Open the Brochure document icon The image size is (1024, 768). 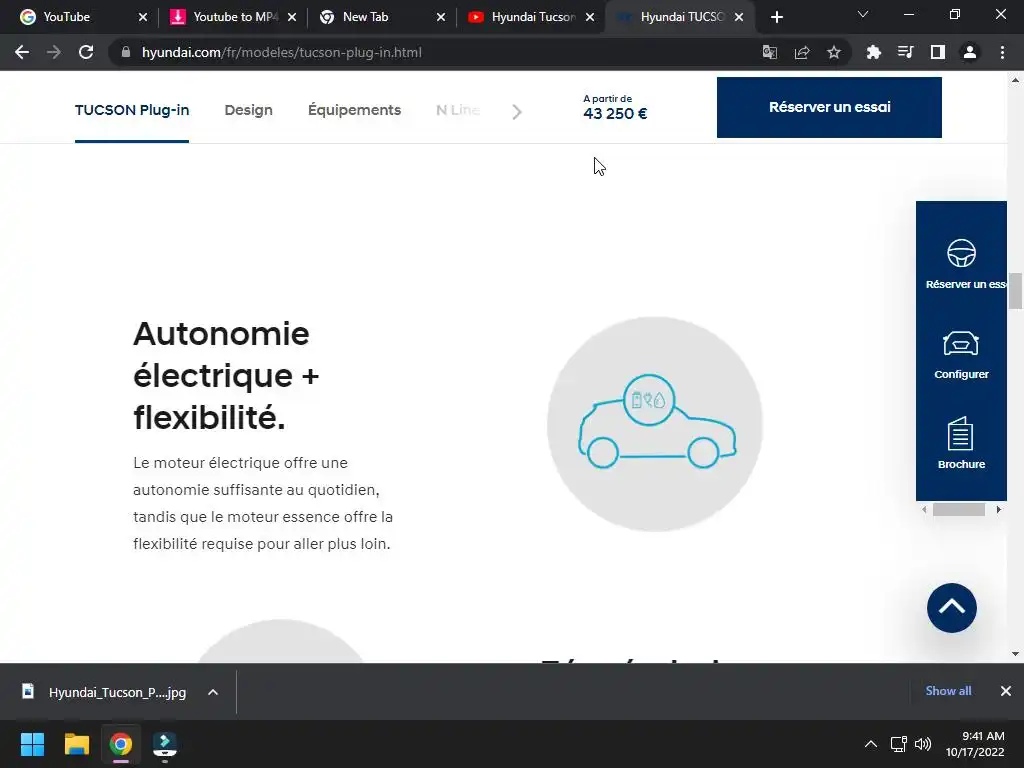click(961, 434)
